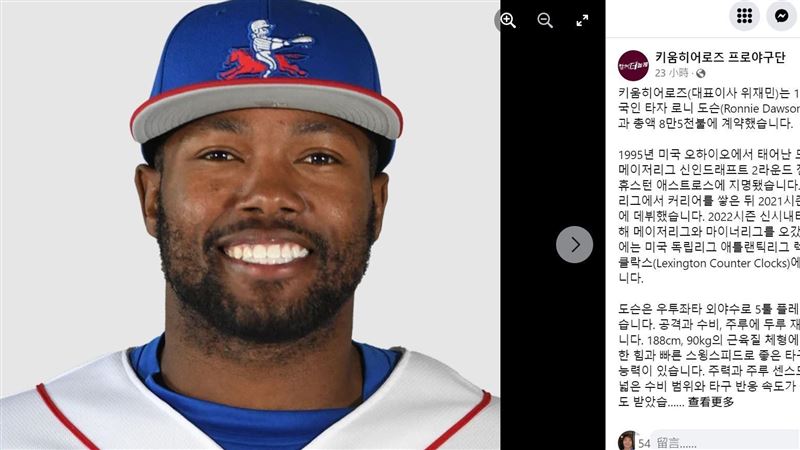Enter fullscreen photo view
This screenshot has height=450, width=800.
point(582,20)
